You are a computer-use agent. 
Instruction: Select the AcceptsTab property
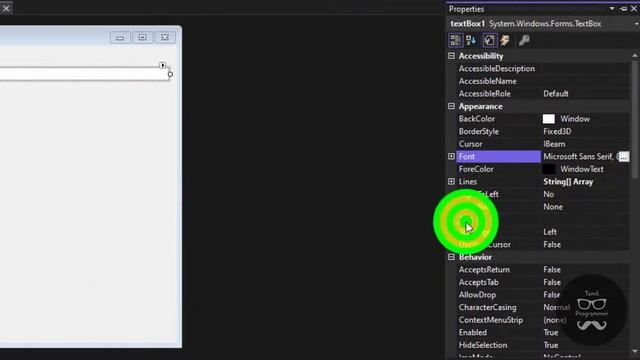(x=478, y=282)
